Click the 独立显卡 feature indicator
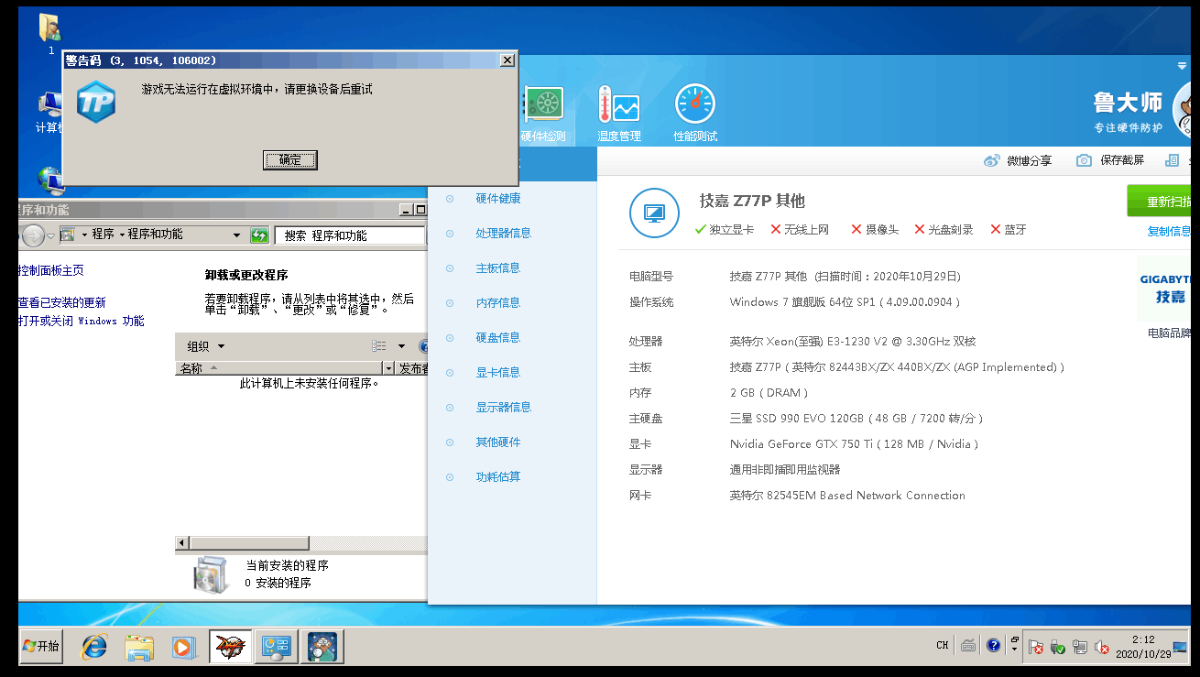 pyautogui.click(x=724, y=229)
